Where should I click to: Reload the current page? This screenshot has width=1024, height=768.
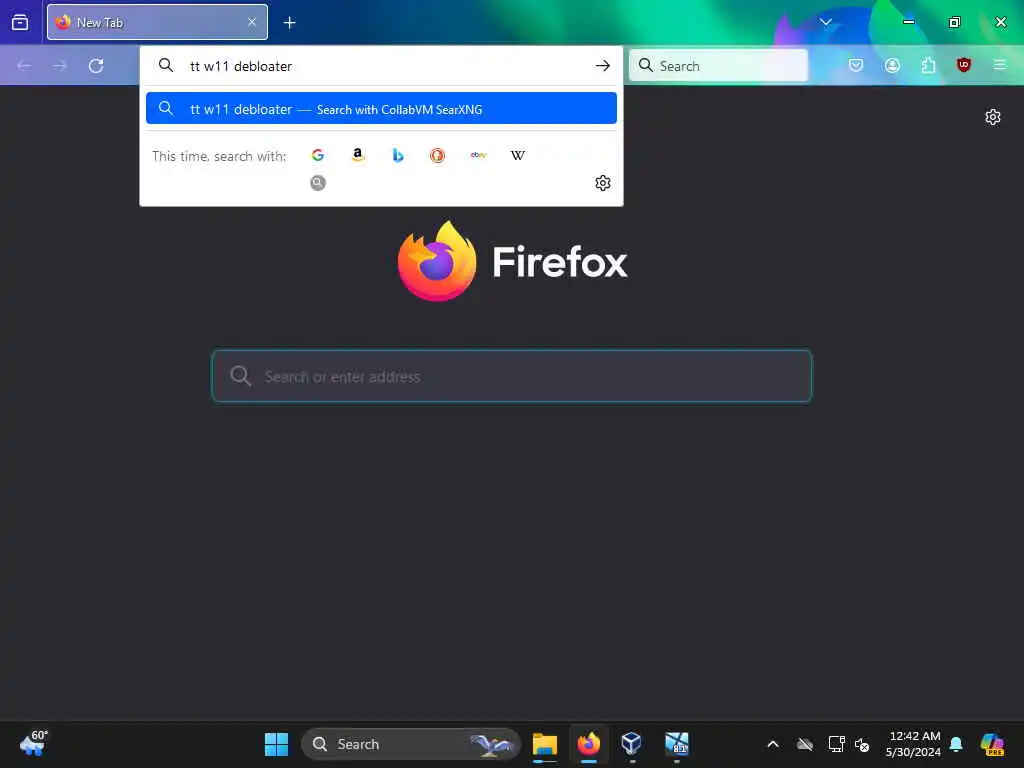click(96, 65)
